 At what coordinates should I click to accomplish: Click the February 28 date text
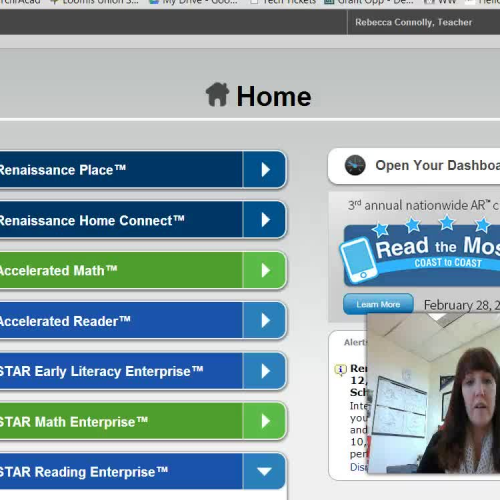[462, 305]
